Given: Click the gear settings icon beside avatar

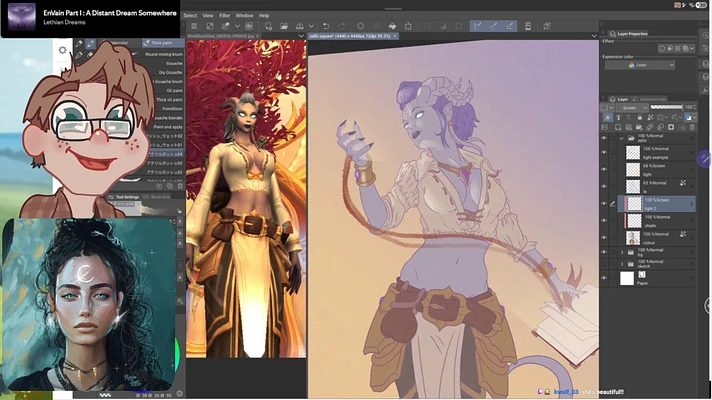Looking at the screenshot, I should [63, 50].
